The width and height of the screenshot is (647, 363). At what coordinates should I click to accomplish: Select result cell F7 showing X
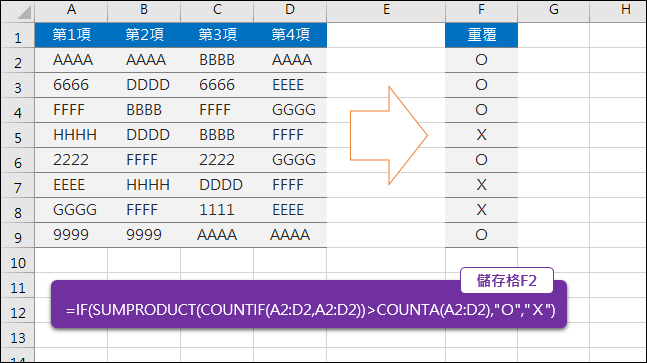coord(482,185)
